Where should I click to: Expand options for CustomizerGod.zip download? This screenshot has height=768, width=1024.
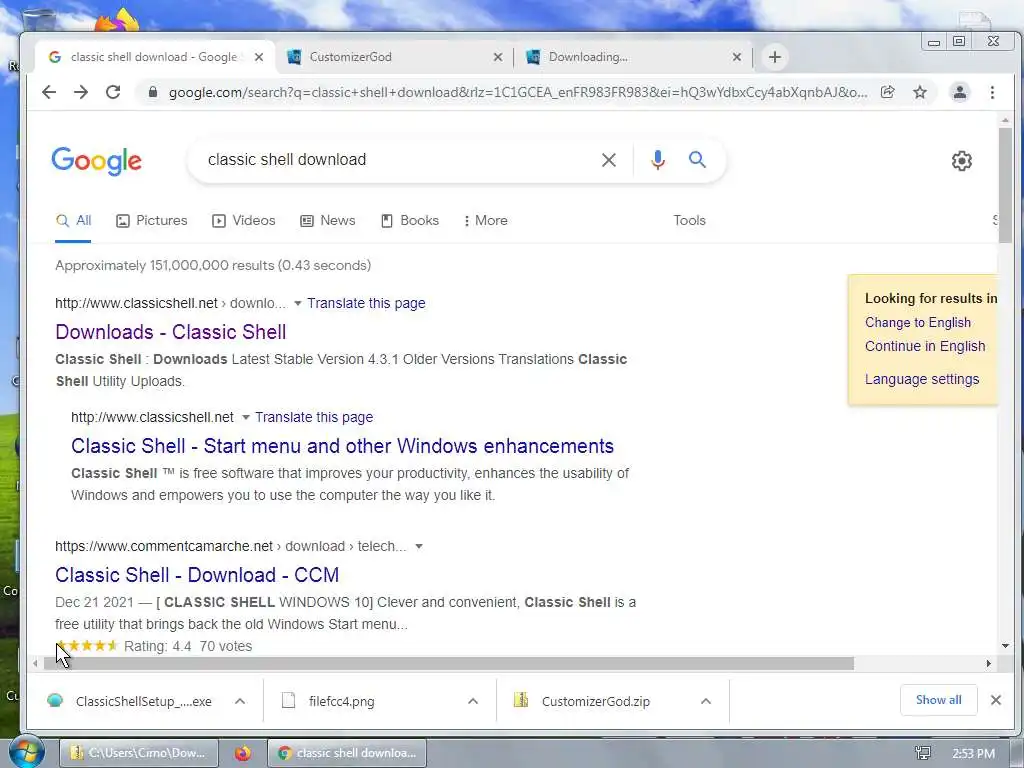(705, 701)
